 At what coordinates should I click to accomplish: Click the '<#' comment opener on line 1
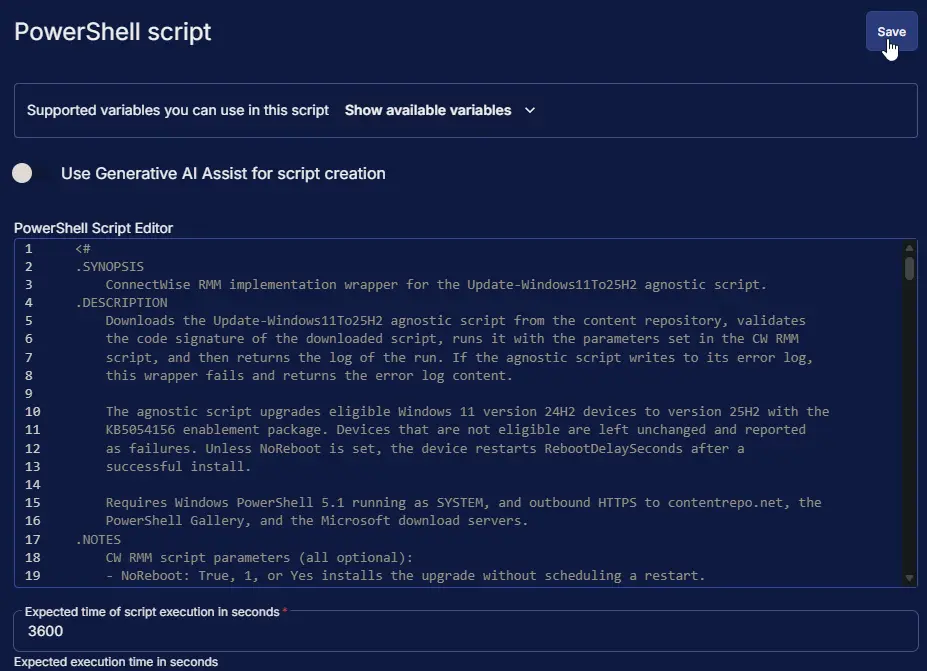click(x=83, y=249)
